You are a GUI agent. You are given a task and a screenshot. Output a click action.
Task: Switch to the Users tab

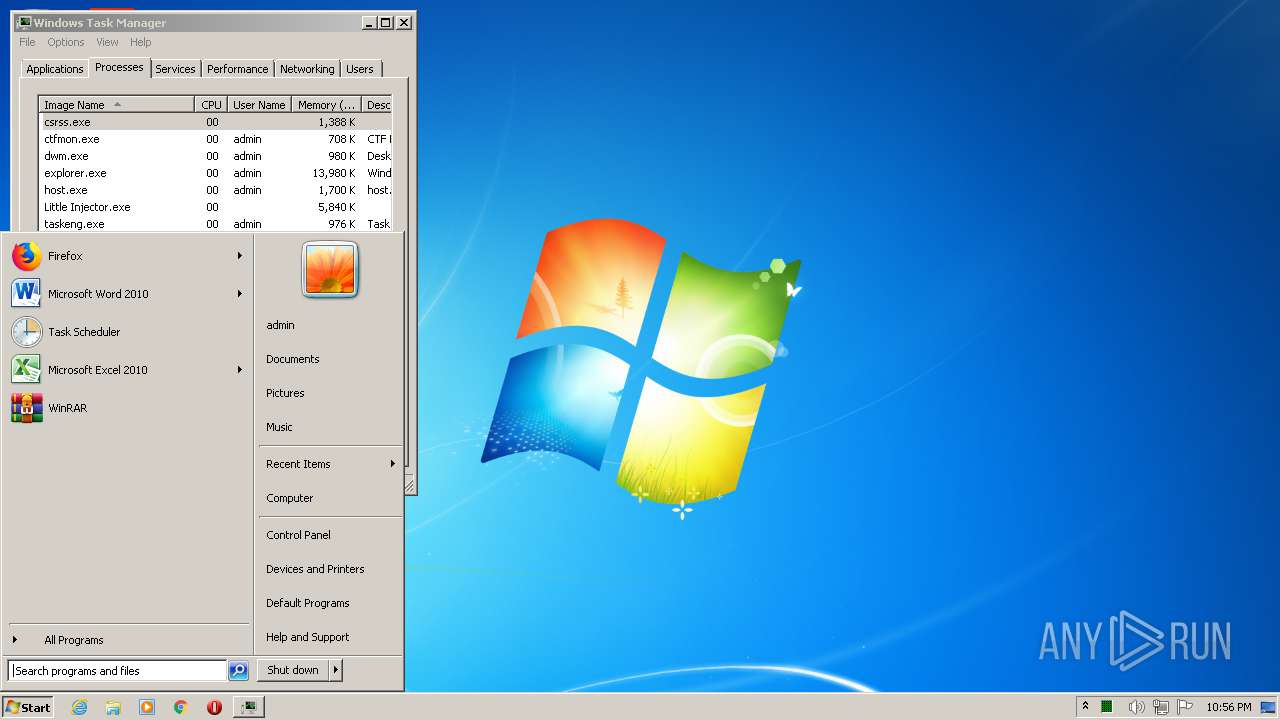click(360, 69)
